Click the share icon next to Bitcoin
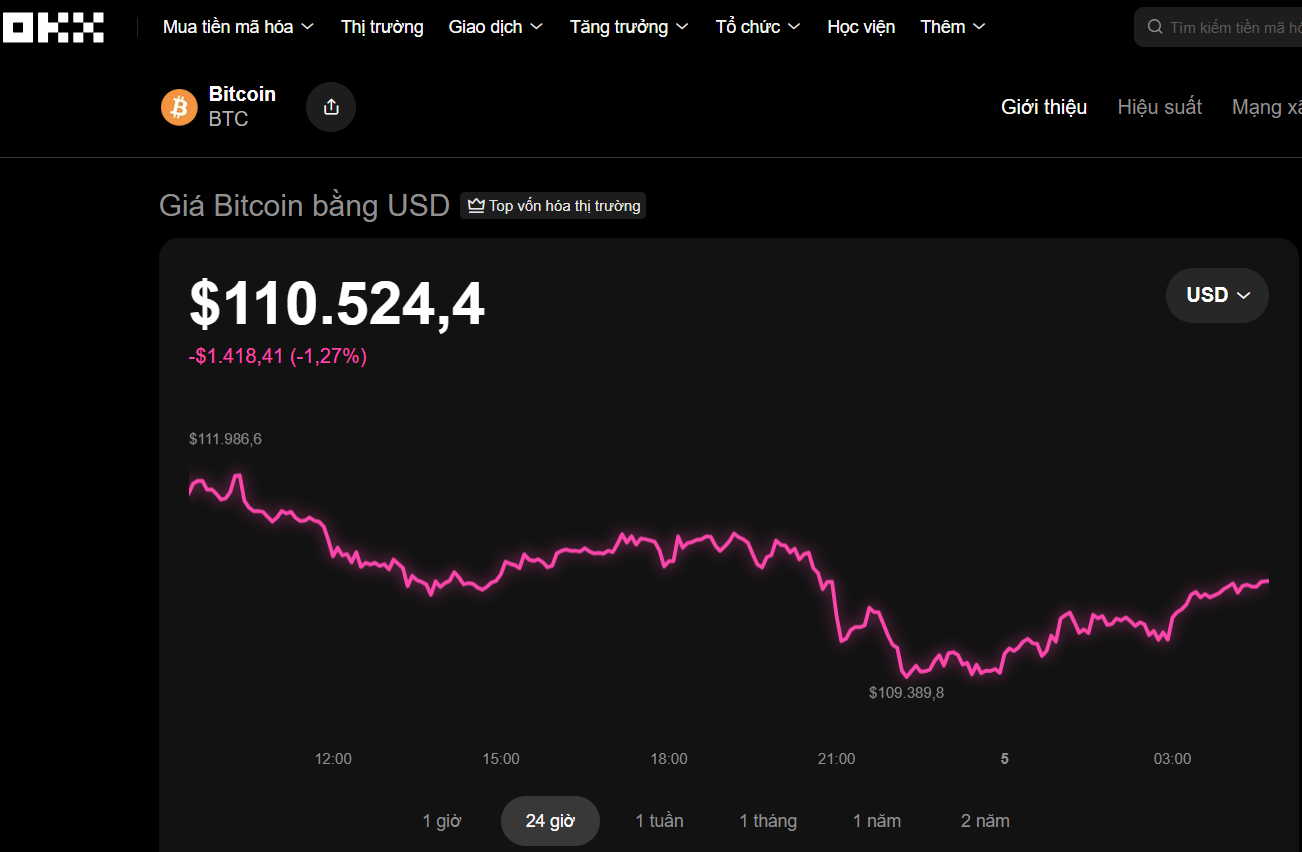The image size is (1302, 852). pos(331,107)
